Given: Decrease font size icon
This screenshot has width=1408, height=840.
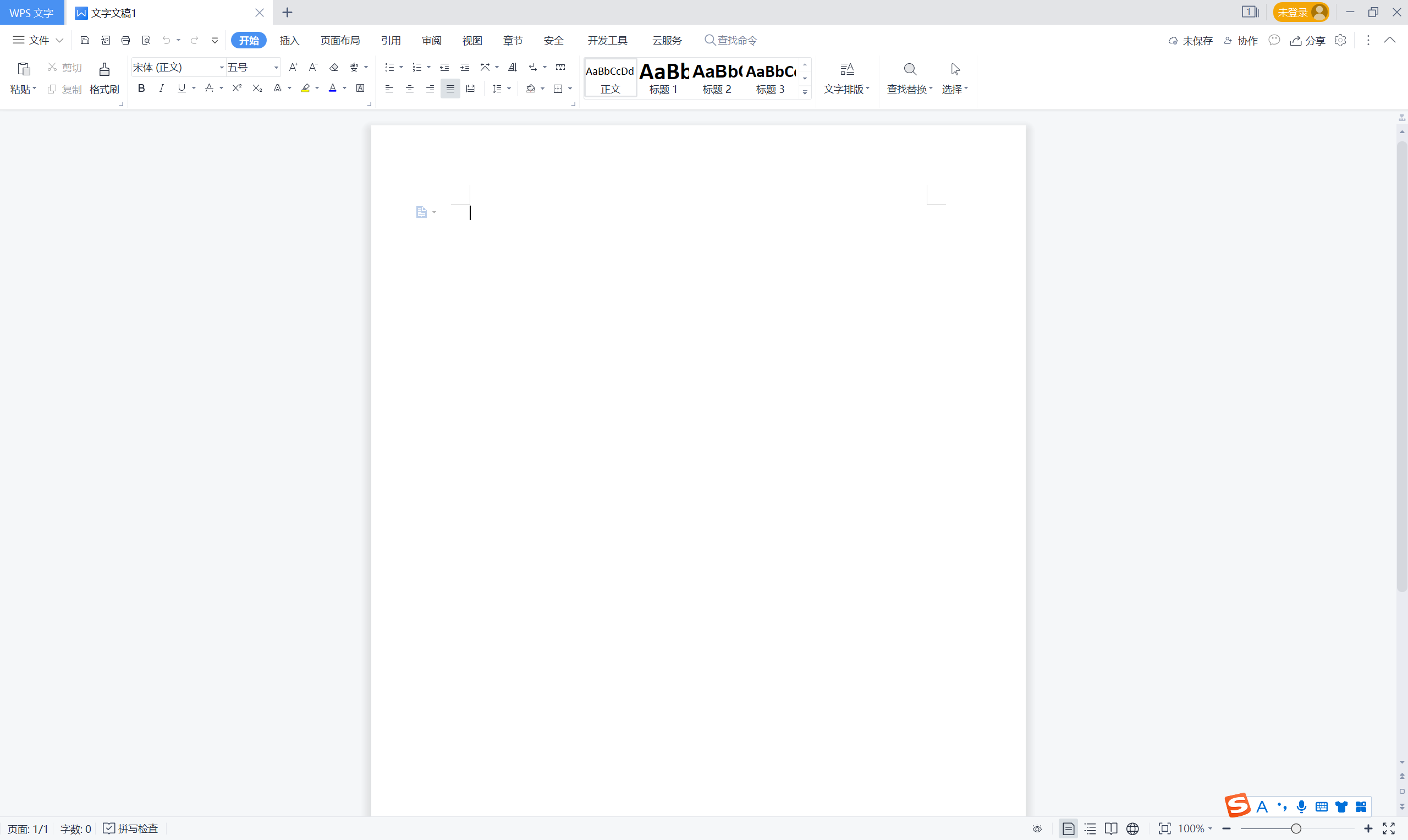Looking at the screenshot, I should (x=313, y=68).
